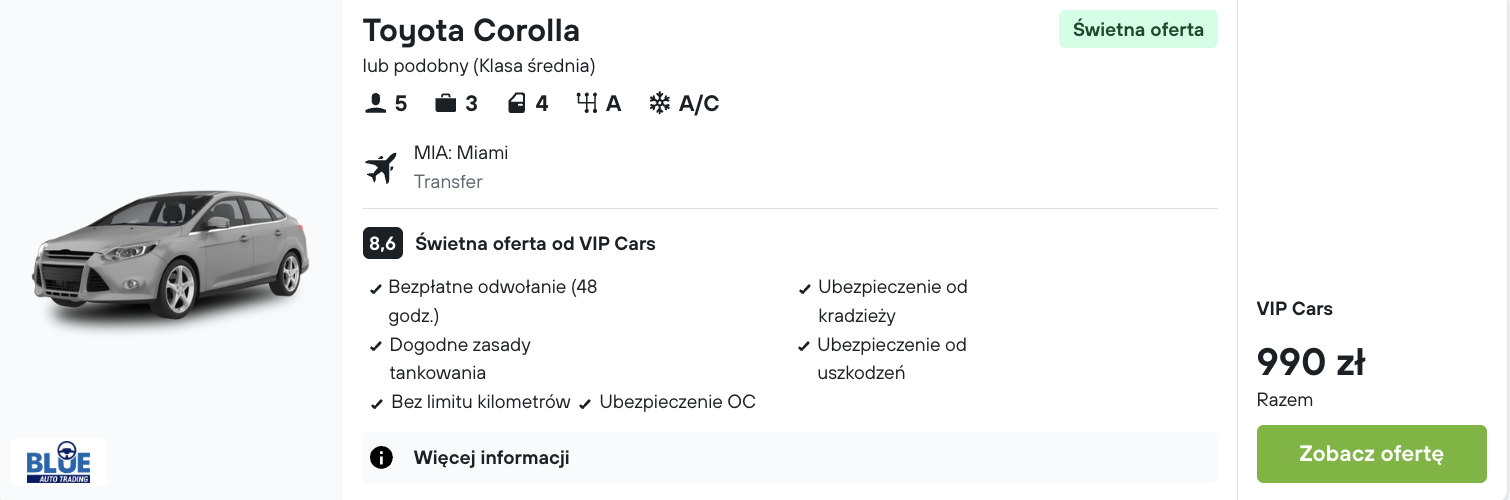
Task: Click the 8,6 rating badge
Action: tap(382, 243)
